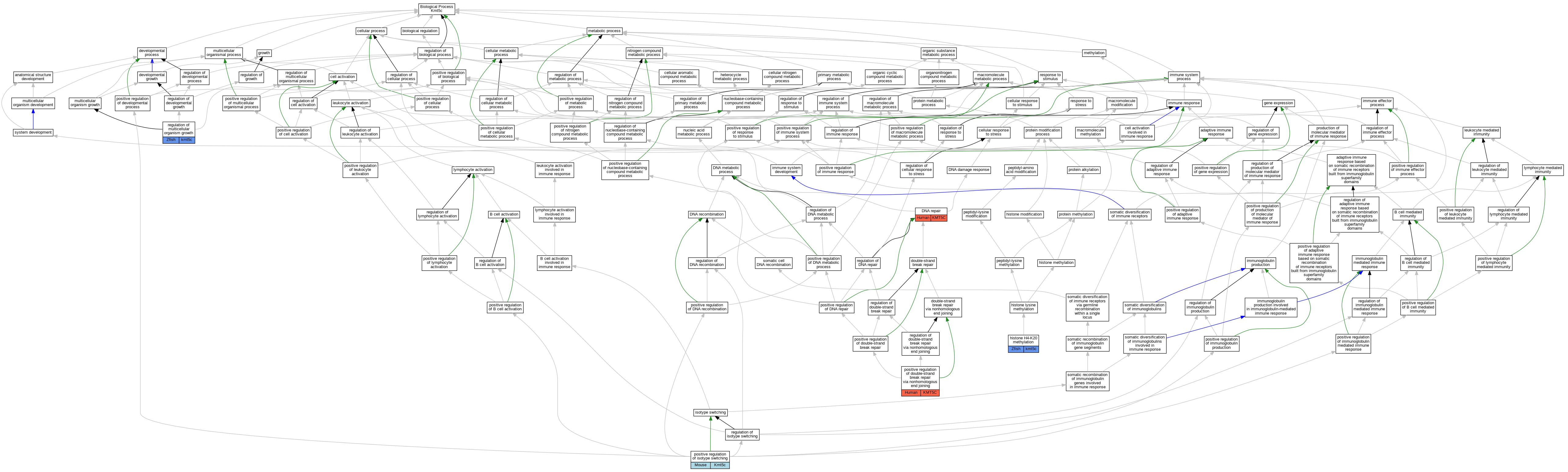The height and width of the screenshot is (472, 1568).
Task: Select the 'cellular process' node
Action: click(x=371, y=31)
